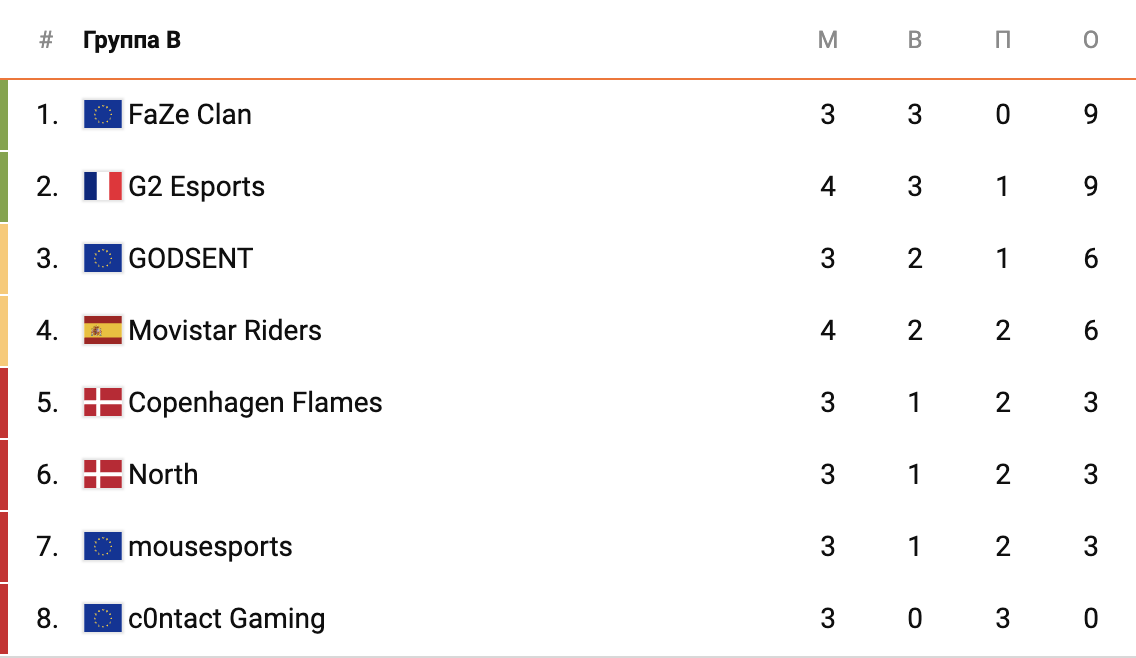Click the EU flag beside mousesports
Screen dimensions: 1136x658
pos(102,546)
